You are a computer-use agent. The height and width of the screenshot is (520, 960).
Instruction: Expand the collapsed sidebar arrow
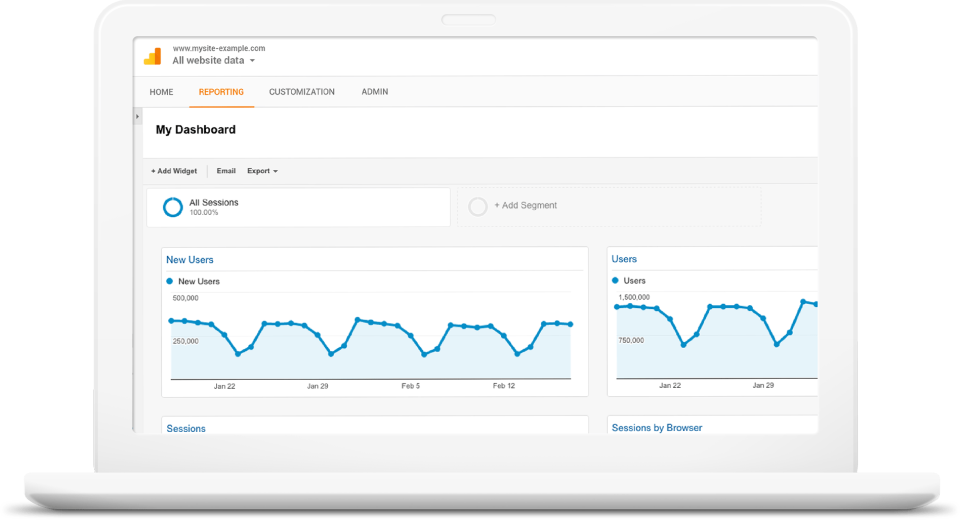[x=137, y=116]
